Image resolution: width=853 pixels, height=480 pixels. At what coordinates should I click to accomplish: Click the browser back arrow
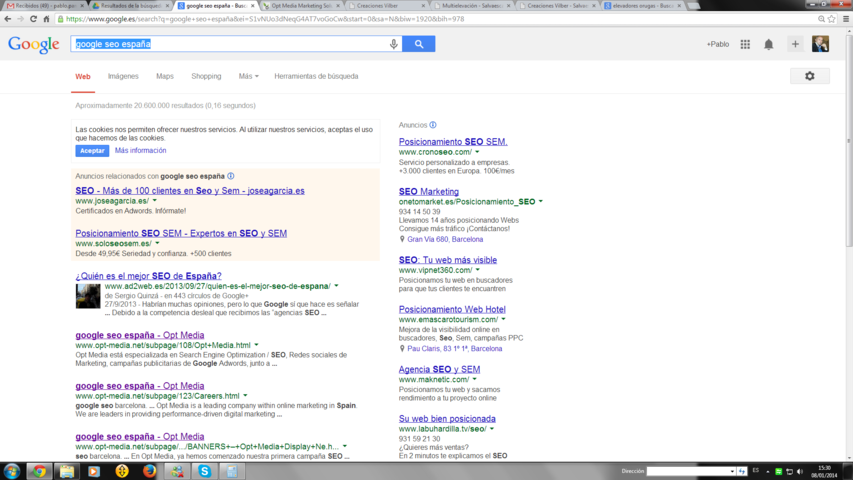8,19
